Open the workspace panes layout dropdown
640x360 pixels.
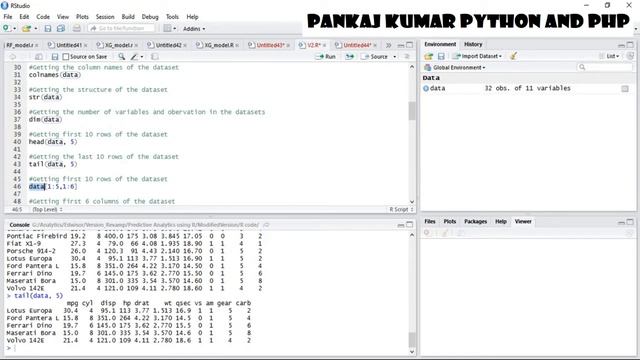tap(169, 29)
